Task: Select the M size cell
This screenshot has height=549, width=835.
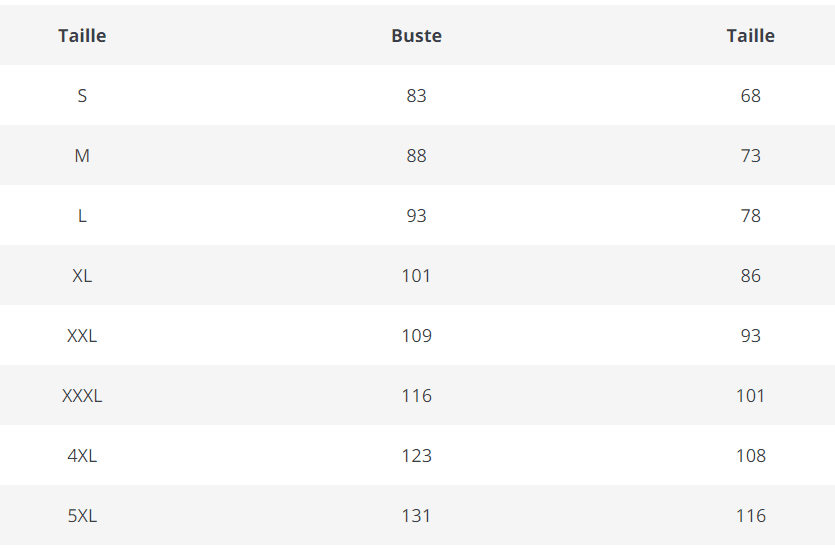Action: (x=82, y=156)
